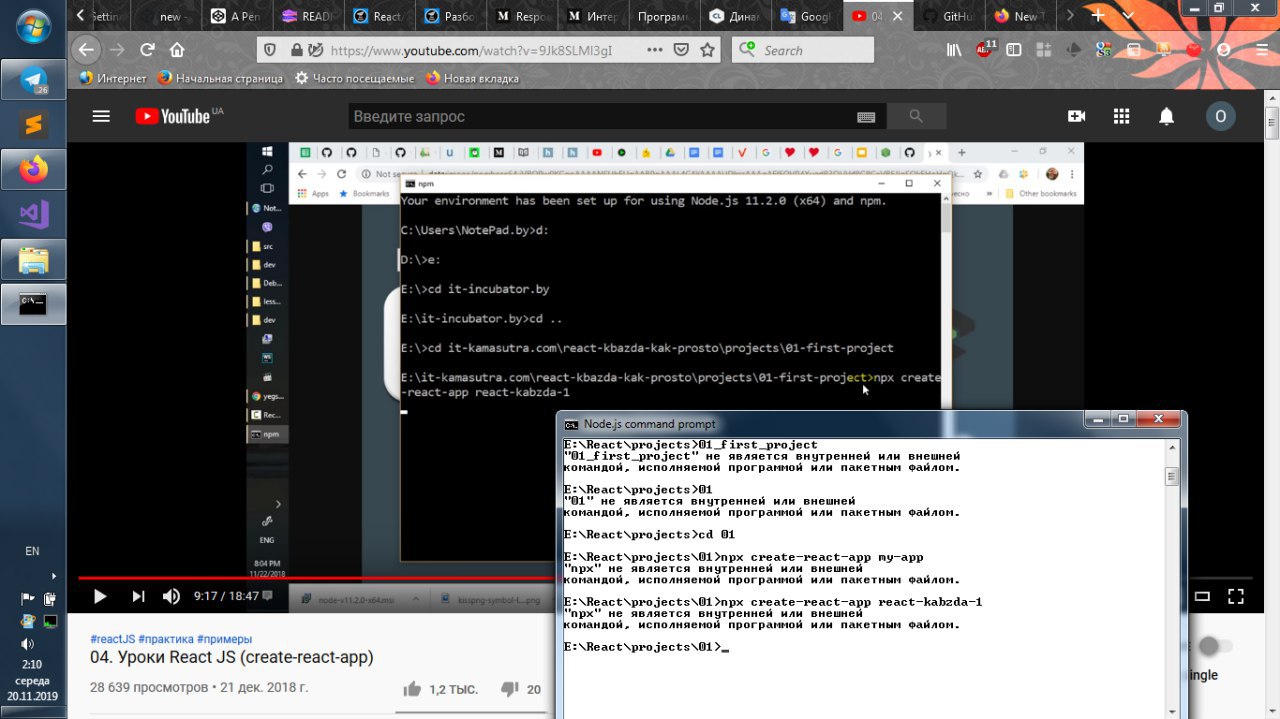This screenshot has width=1280, height=719.
Task: Toggle the Firefox sidebar
Action: (1014, 50)
